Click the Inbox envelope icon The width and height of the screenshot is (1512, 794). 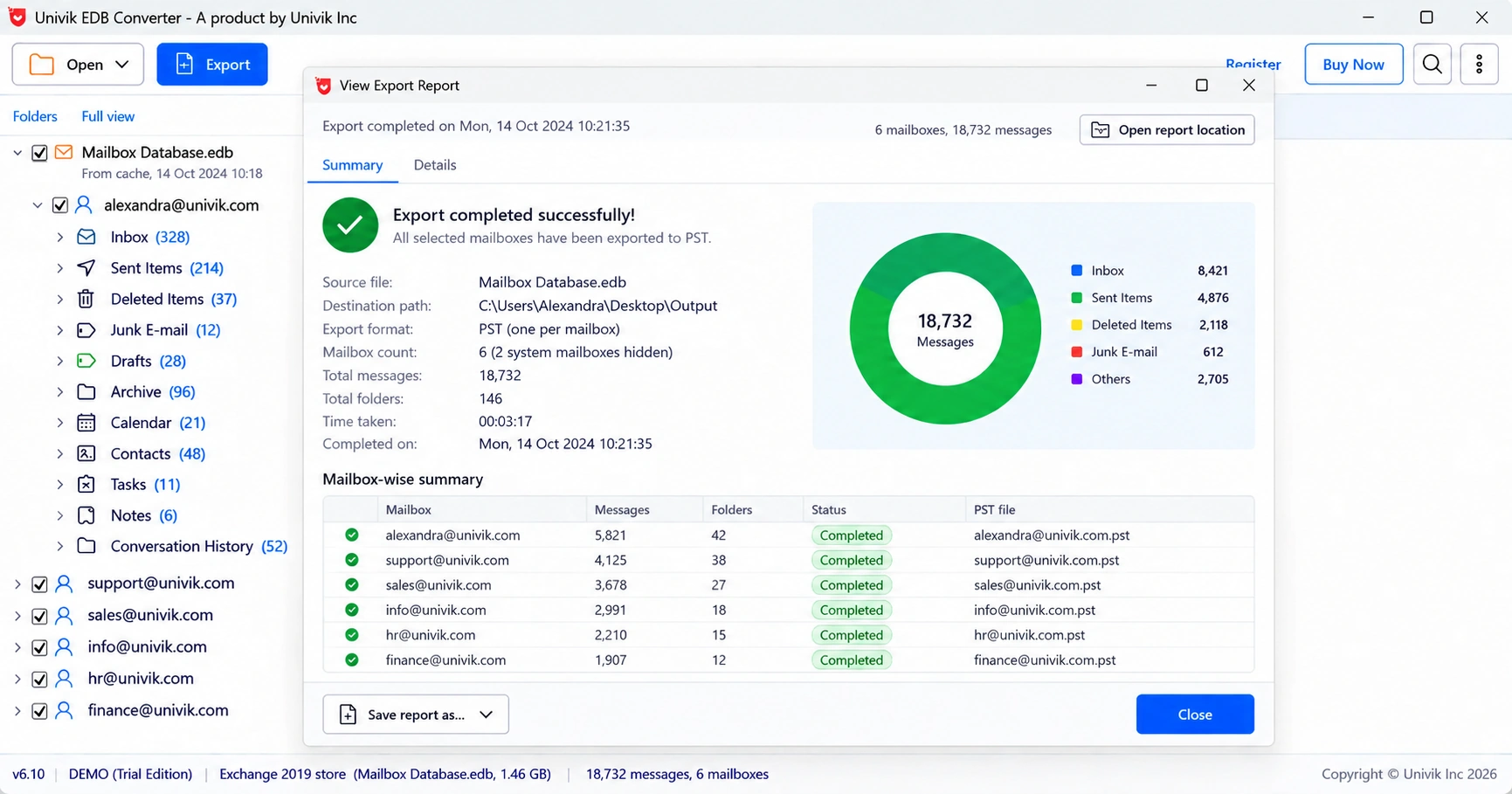point(86,237)
